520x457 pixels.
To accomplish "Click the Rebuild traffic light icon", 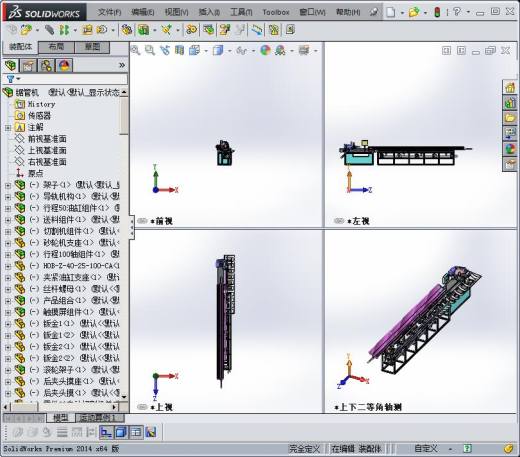I will [x=437, y=12].
